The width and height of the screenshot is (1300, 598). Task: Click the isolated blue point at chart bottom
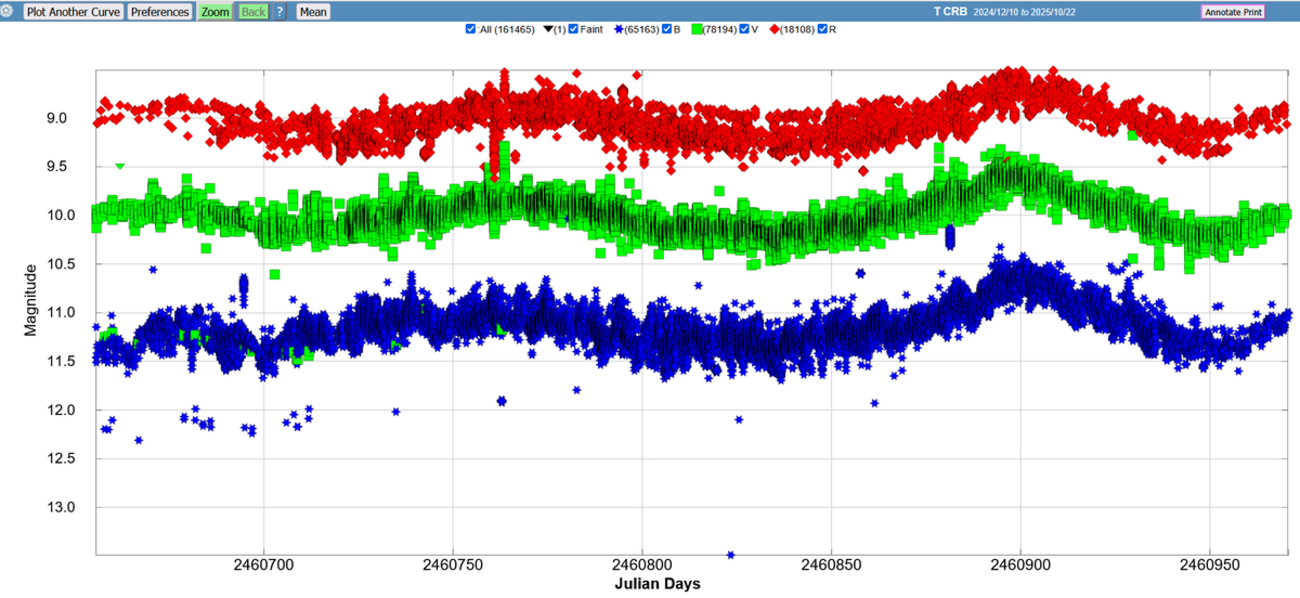click(731, 554)
